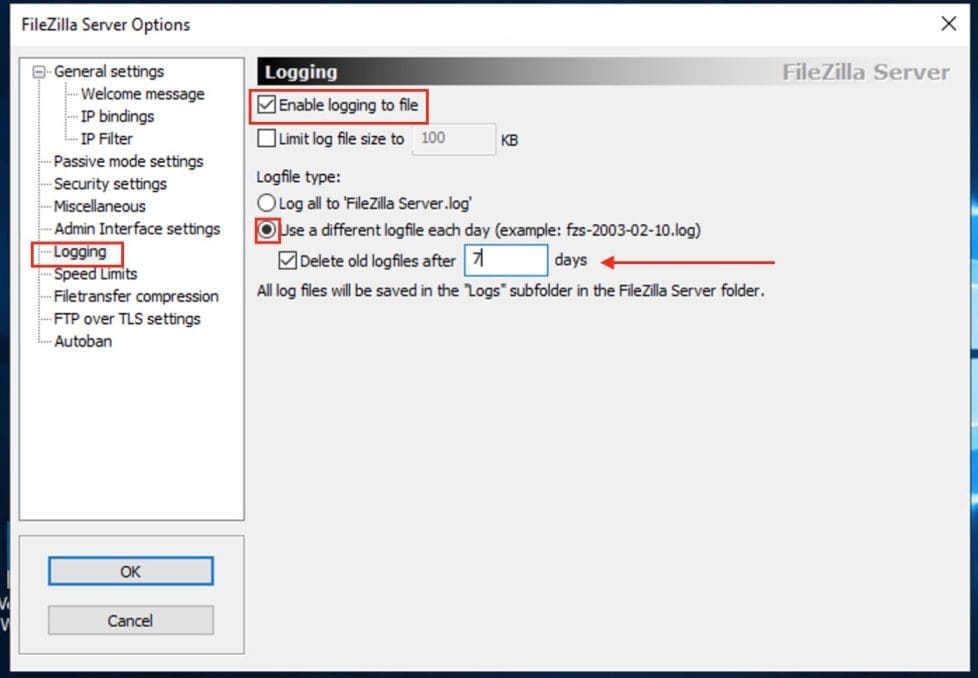Screen dimensions: 978x678
Task: Go to FTP over TLS settings
Action: point(127,319)
